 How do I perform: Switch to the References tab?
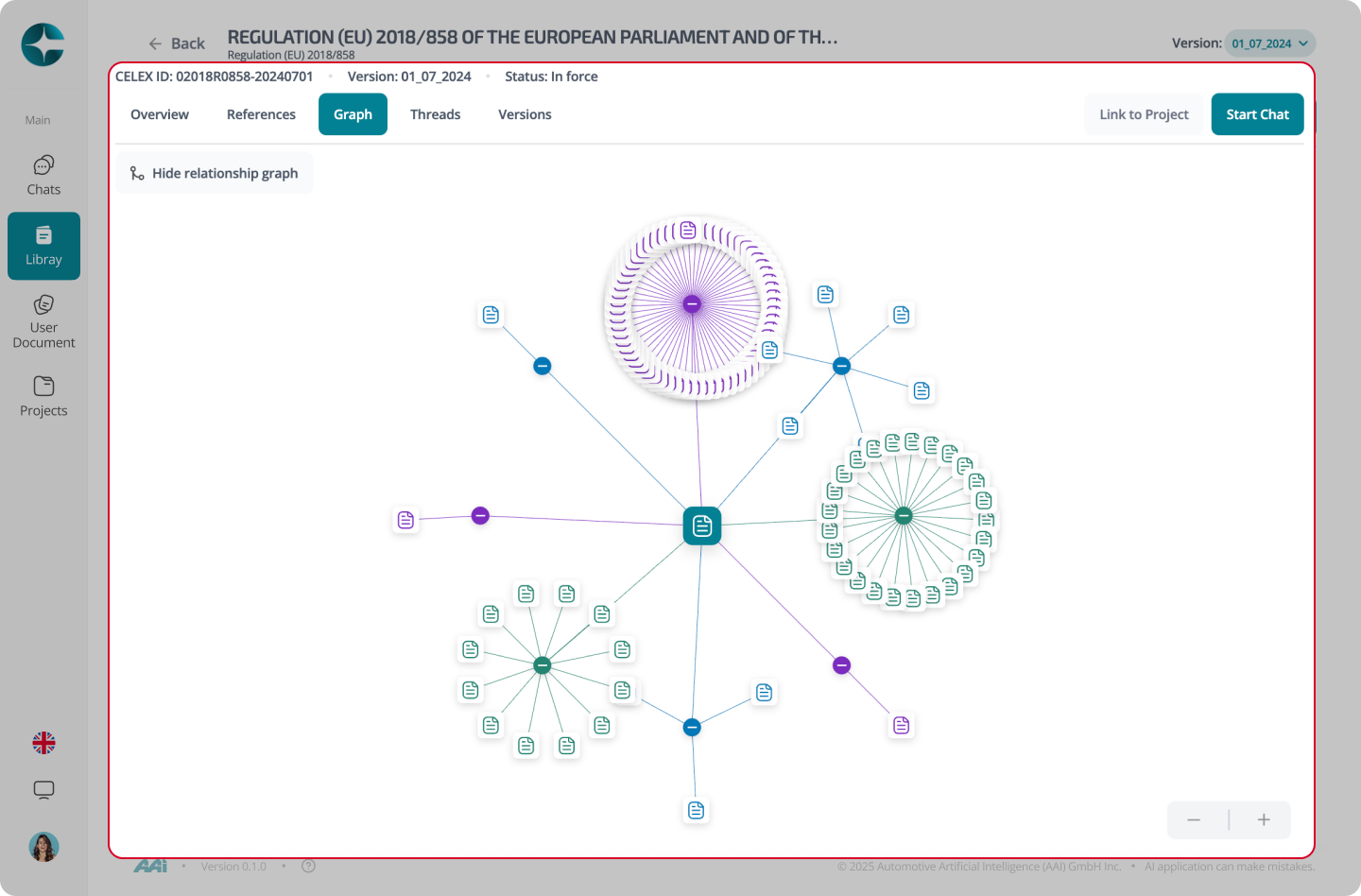pos(261,114)
